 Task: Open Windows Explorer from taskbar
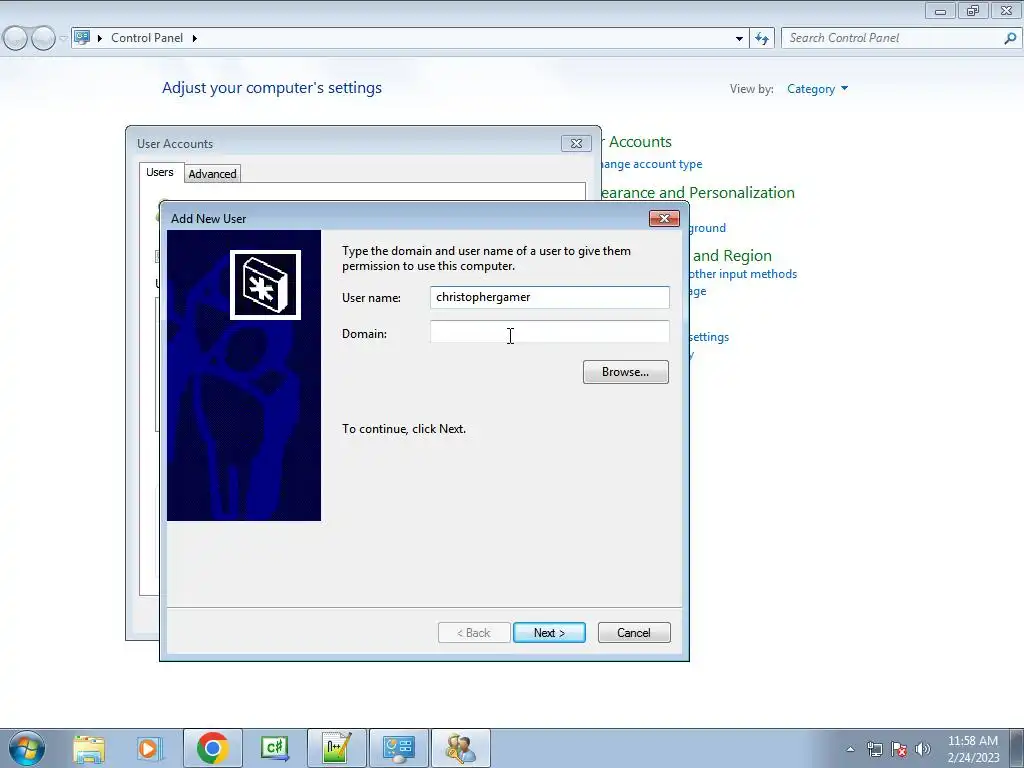pyautogui.click(x=89, y=748)
